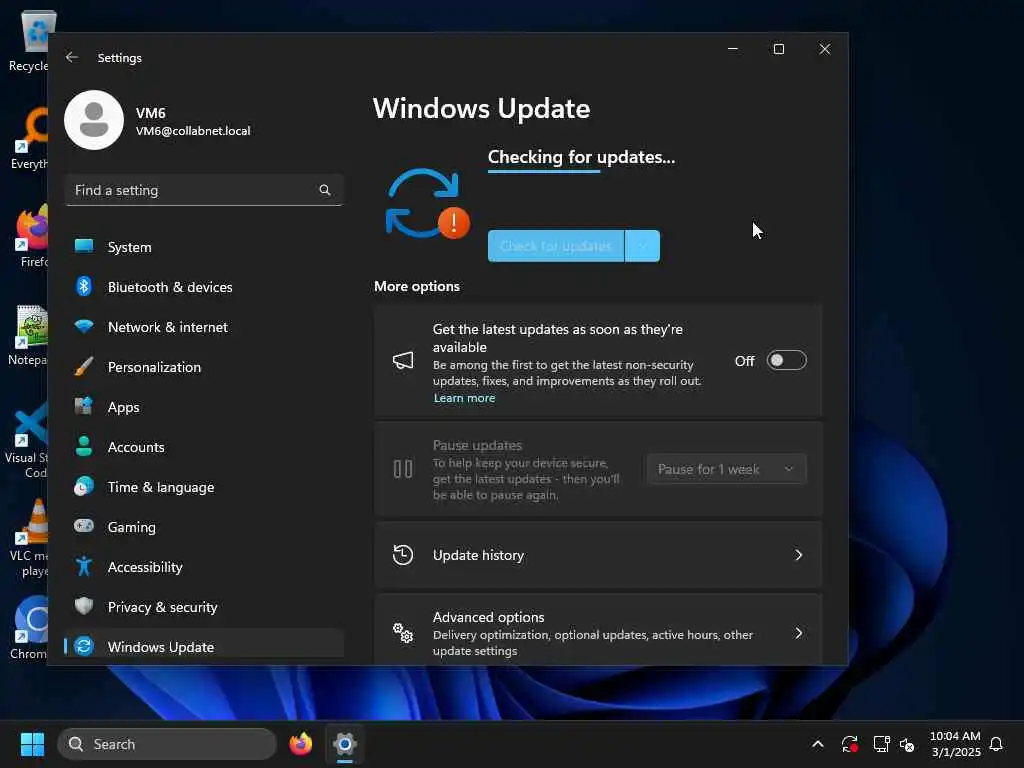This screenshot has height=768, width=1024.
Task: Open System settings category
Action: pyautogui.click(x=204, y=247)
